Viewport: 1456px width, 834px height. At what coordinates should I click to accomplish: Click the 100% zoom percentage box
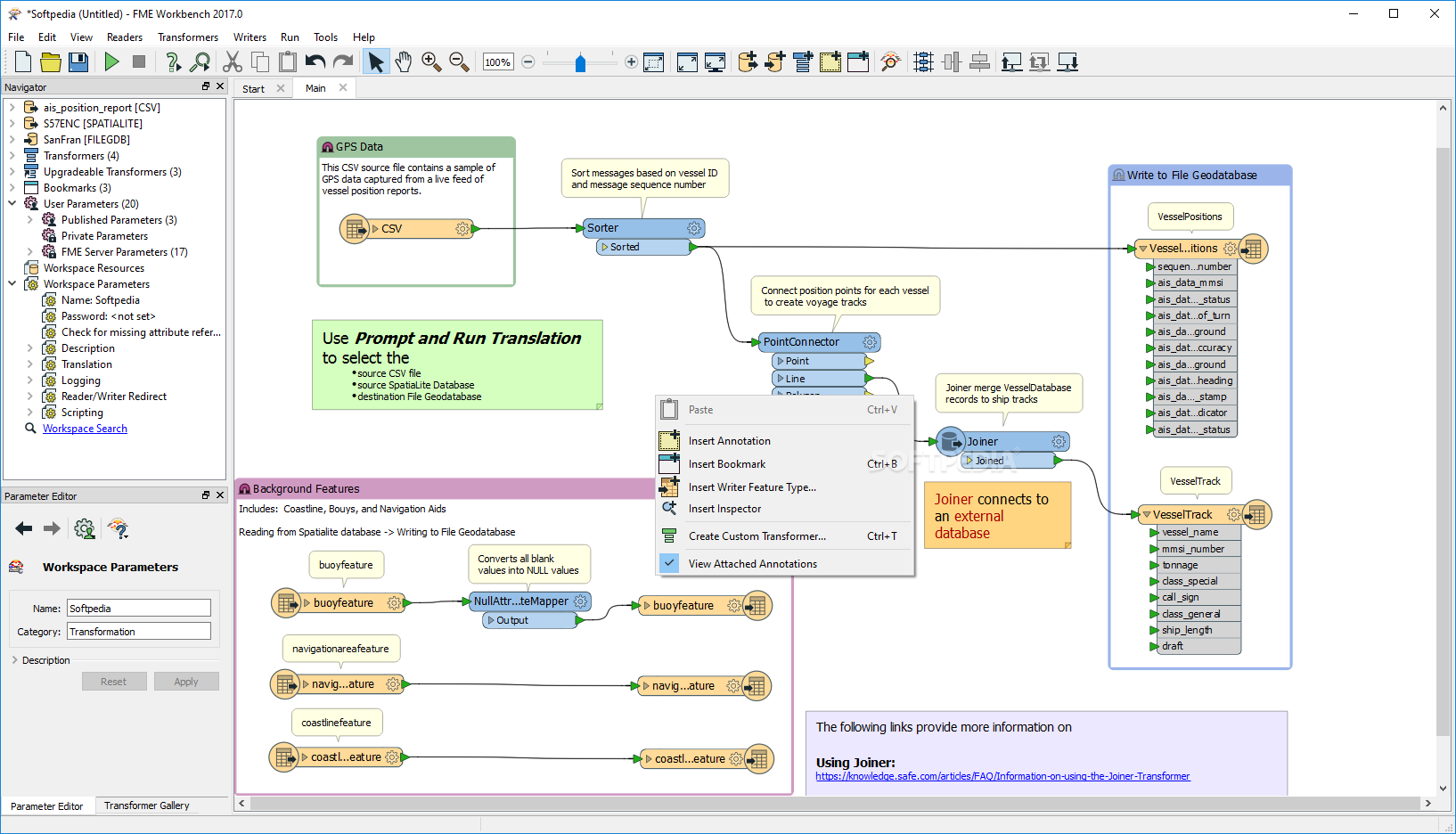pyautogui.click(x=497, y=62)
